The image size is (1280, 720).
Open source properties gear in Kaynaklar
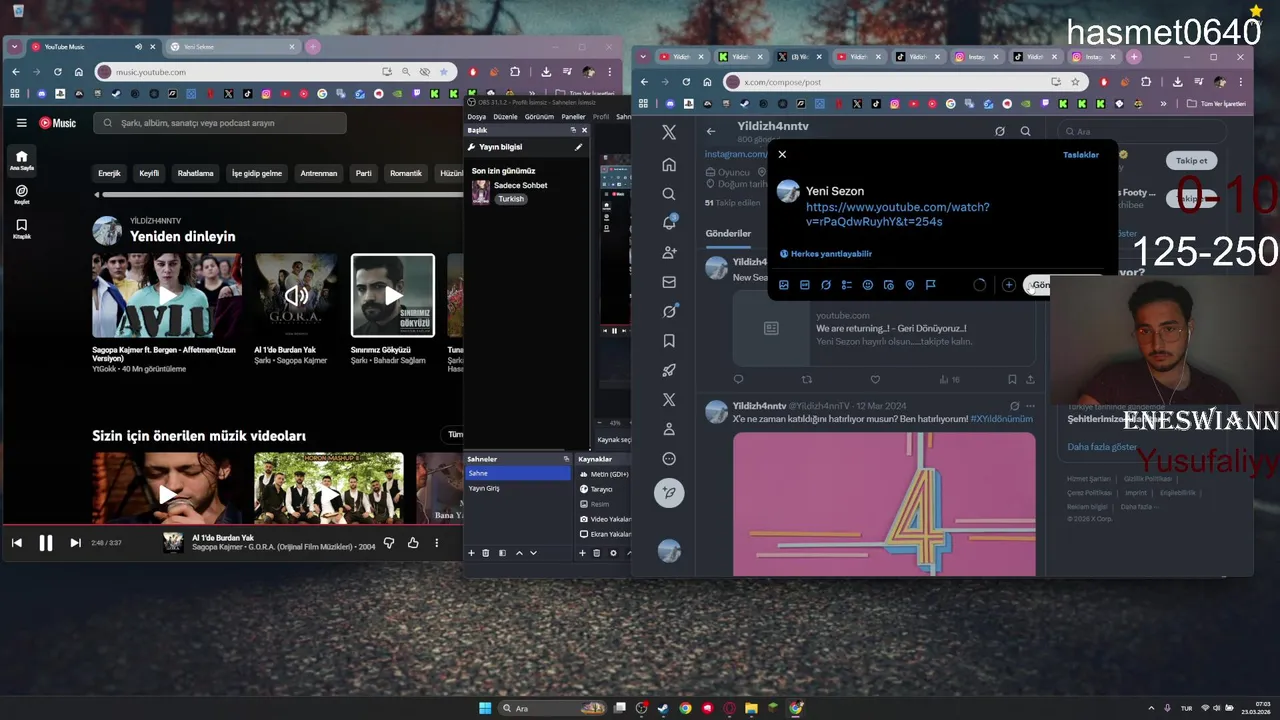(x=613, y=553)
